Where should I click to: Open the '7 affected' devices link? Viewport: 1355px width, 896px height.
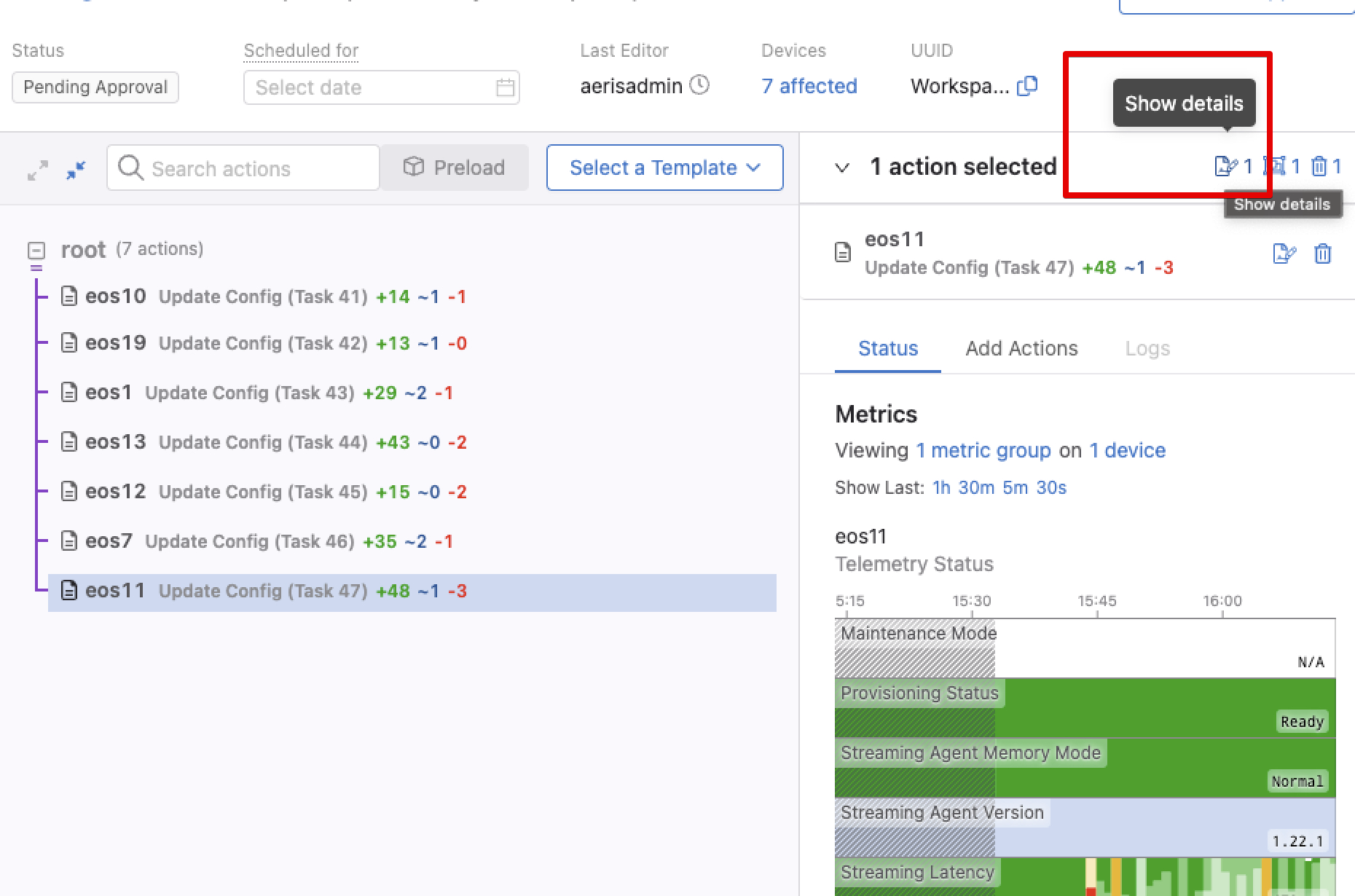pyautogui.click(x=809, y=86)
